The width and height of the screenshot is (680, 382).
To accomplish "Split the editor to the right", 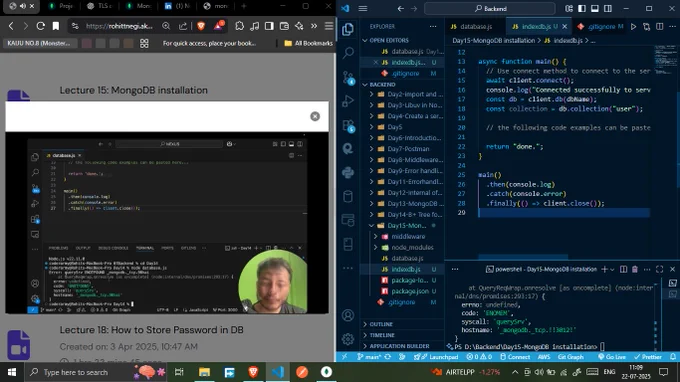I will point(660,26).
